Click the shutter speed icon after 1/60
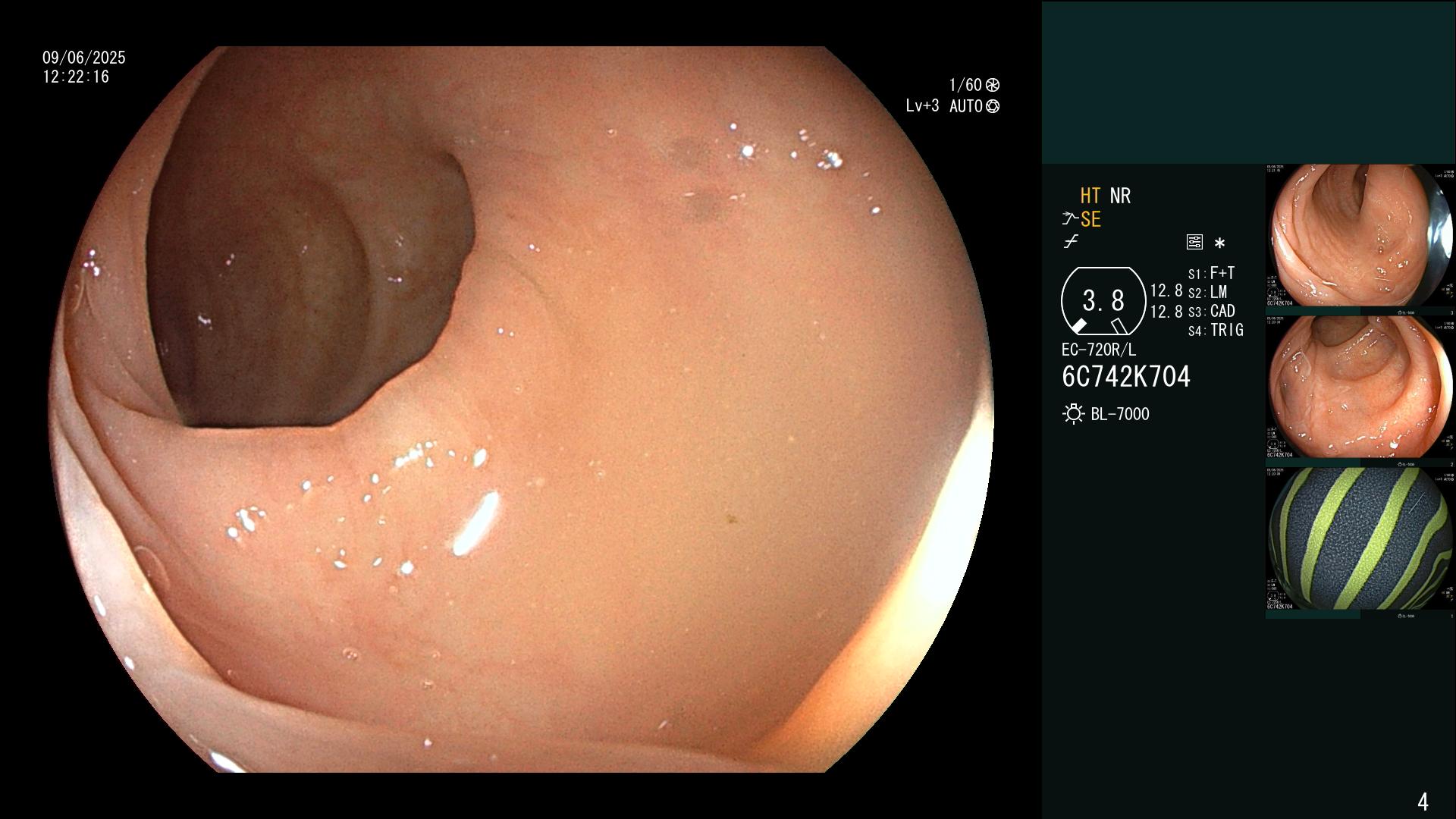The width and height of the screenshot is (1456, 819). click(993, 85)
